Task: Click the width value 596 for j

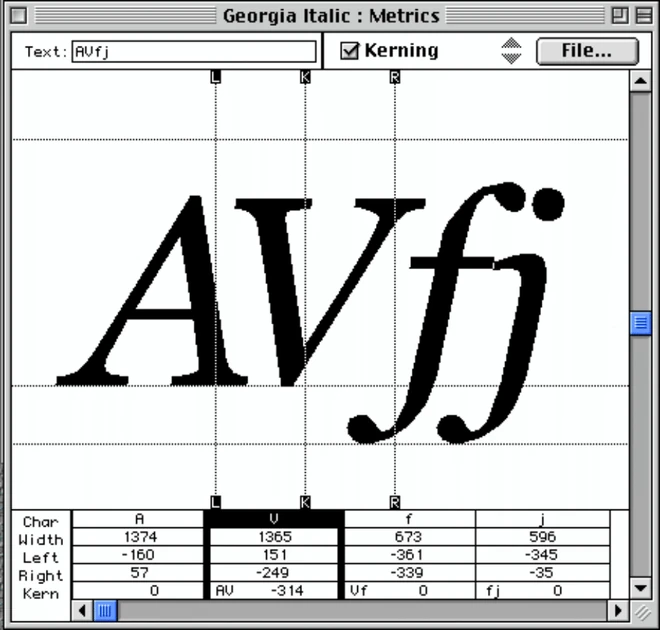Action: point(543,537)
